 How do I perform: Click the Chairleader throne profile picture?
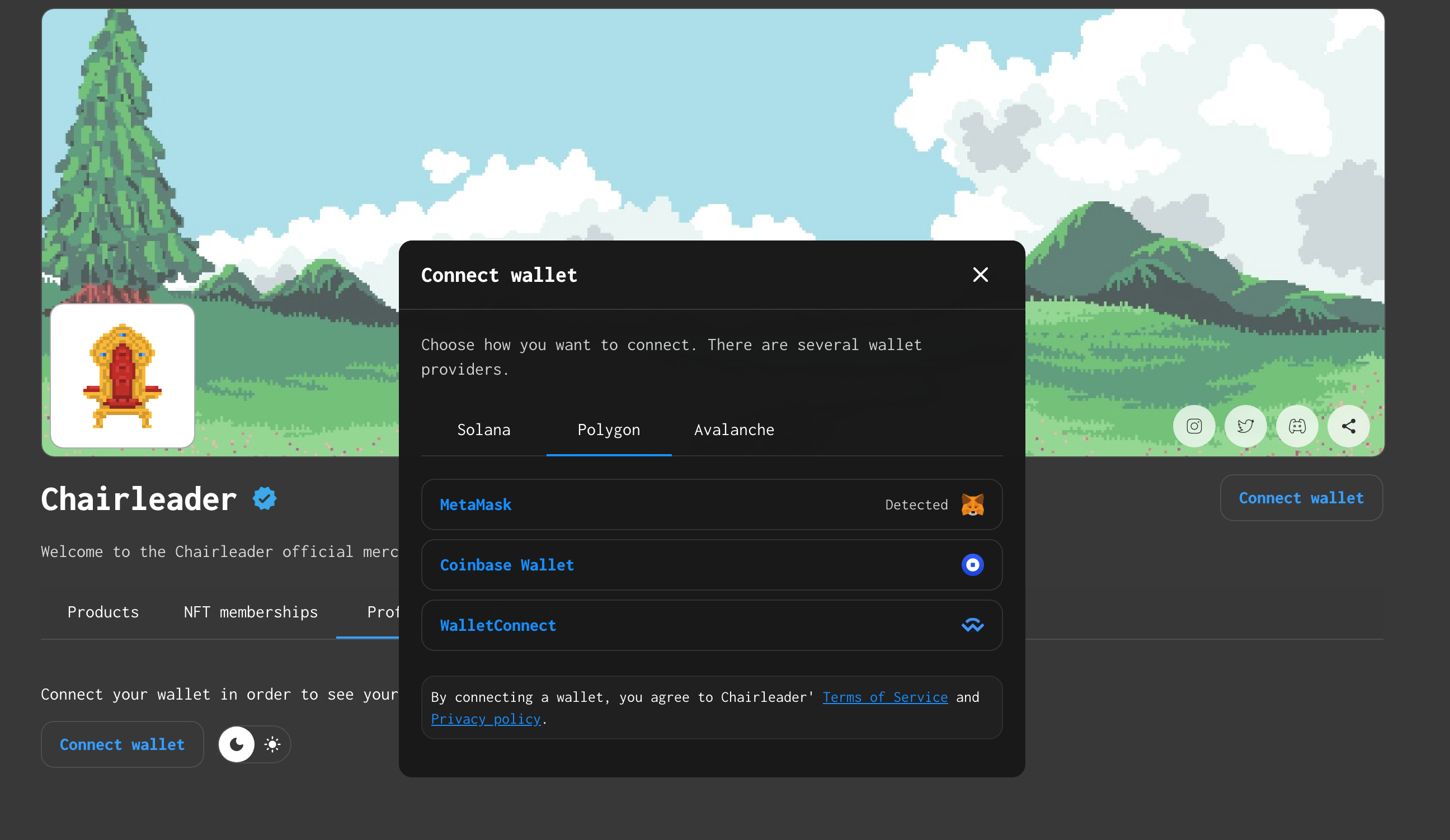click(x=123, y=376)
